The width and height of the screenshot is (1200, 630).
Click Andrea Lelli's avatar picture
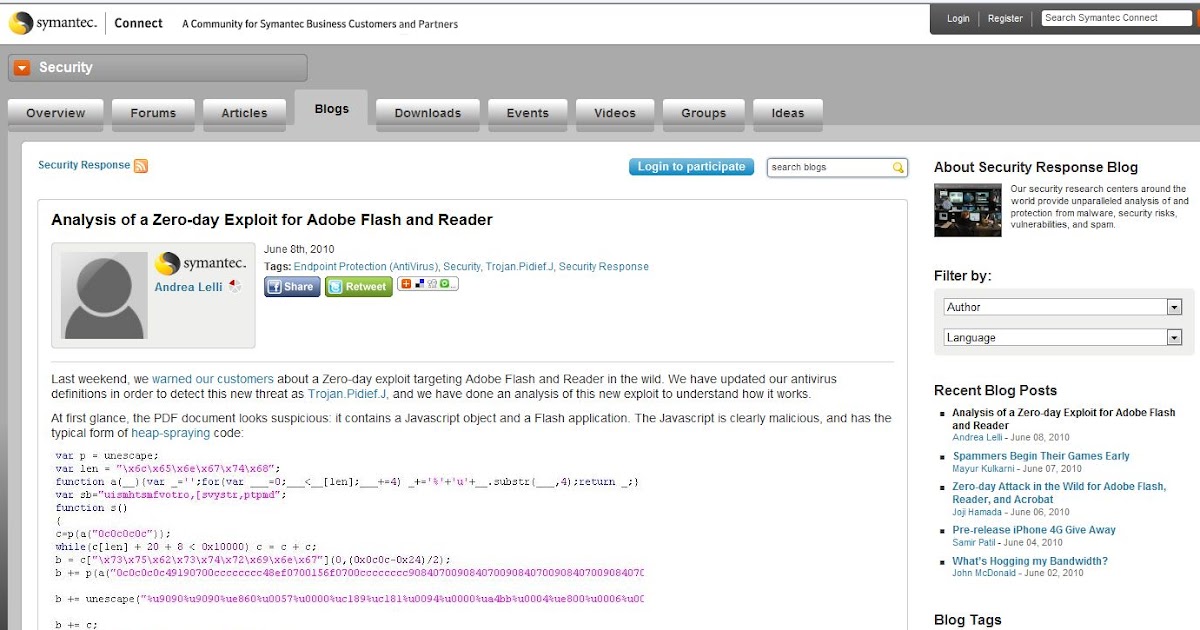point(104,295)
